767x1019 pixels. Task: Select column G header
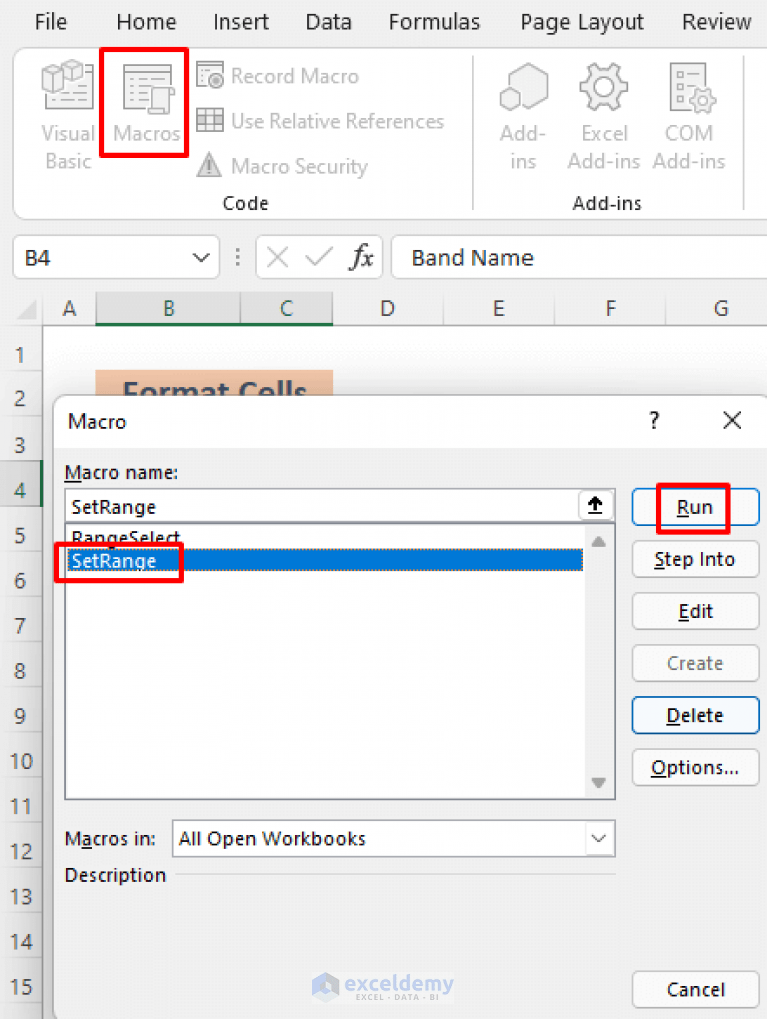(716, 308)
